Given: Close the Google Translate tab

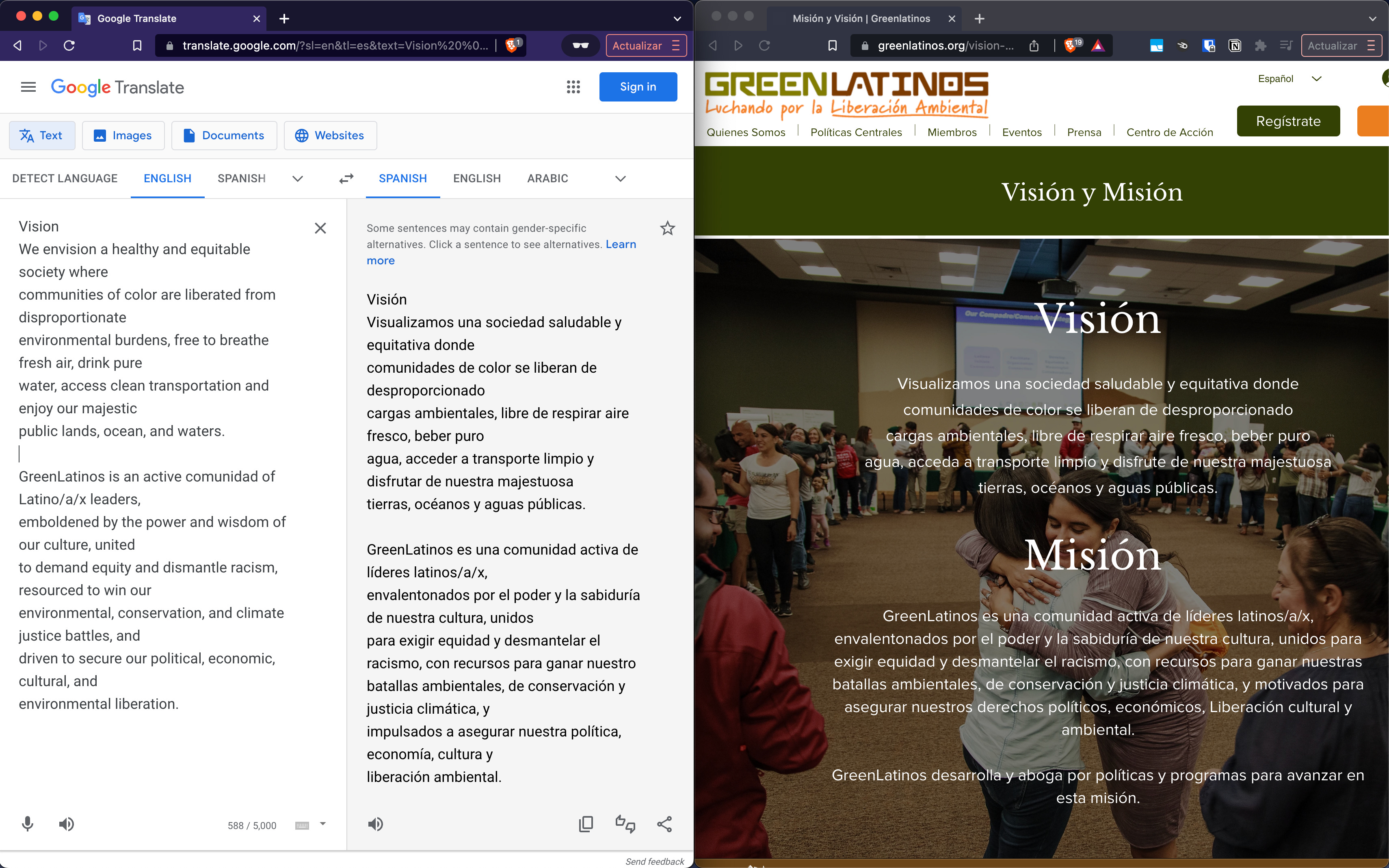Looking at the screenshot, I should pyautogui.click(x=257, y=18).
